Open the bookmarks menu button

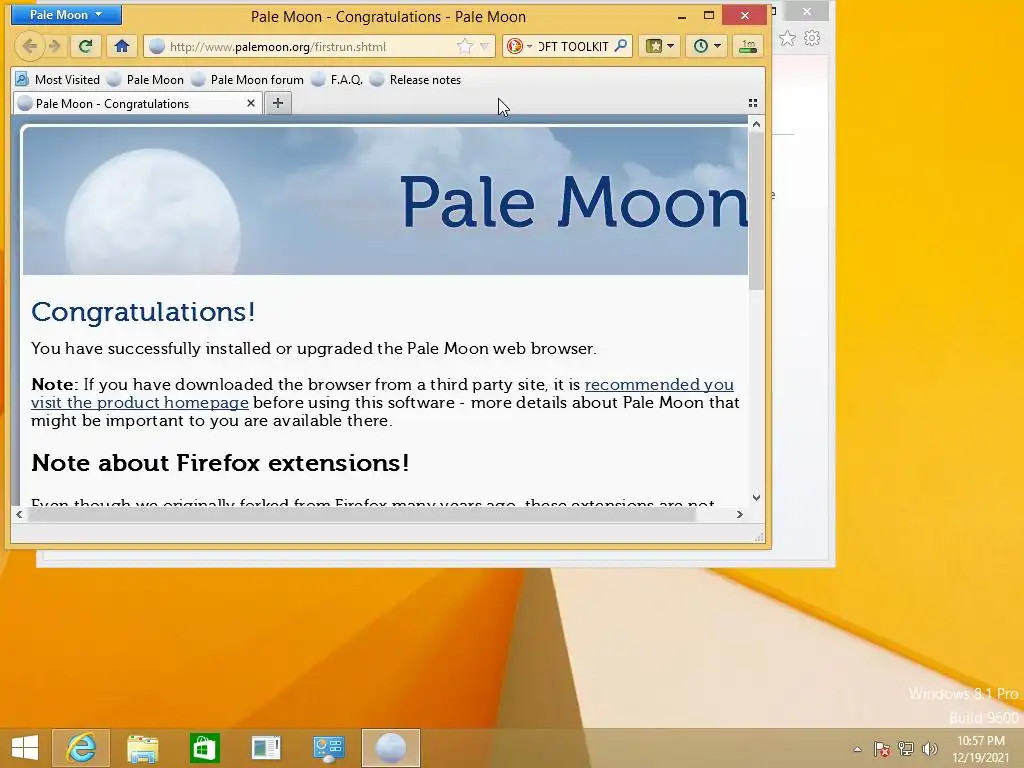click(x=660, y=46)
